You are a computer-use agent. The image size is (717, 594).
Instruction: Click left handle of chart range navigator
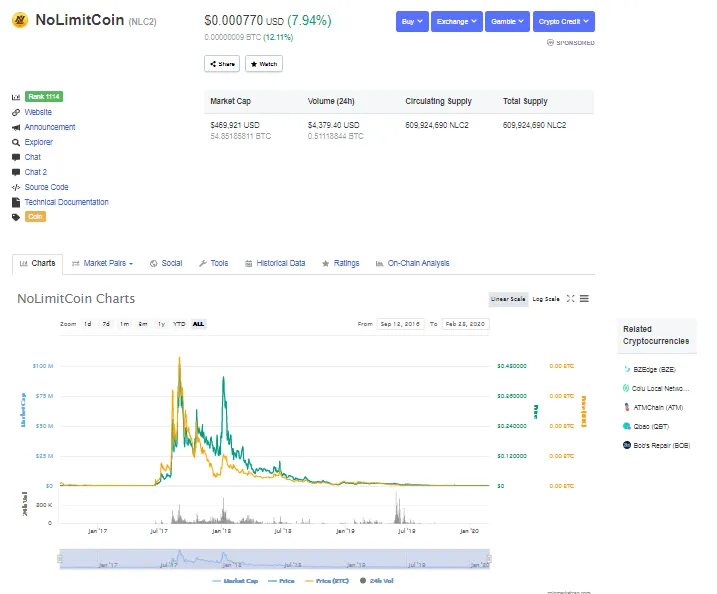(x=60, y=559)
